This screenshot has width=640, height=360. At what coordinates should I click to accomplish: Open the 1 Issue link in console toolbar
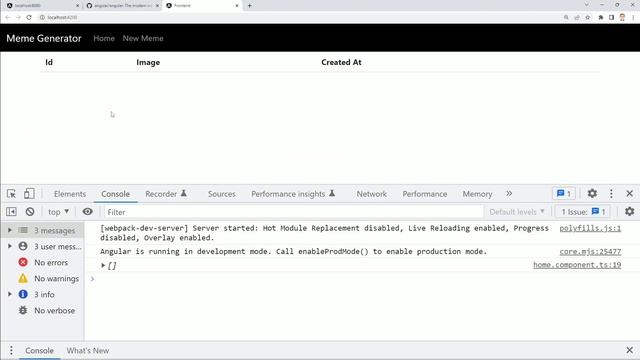(x=583, y=212)
